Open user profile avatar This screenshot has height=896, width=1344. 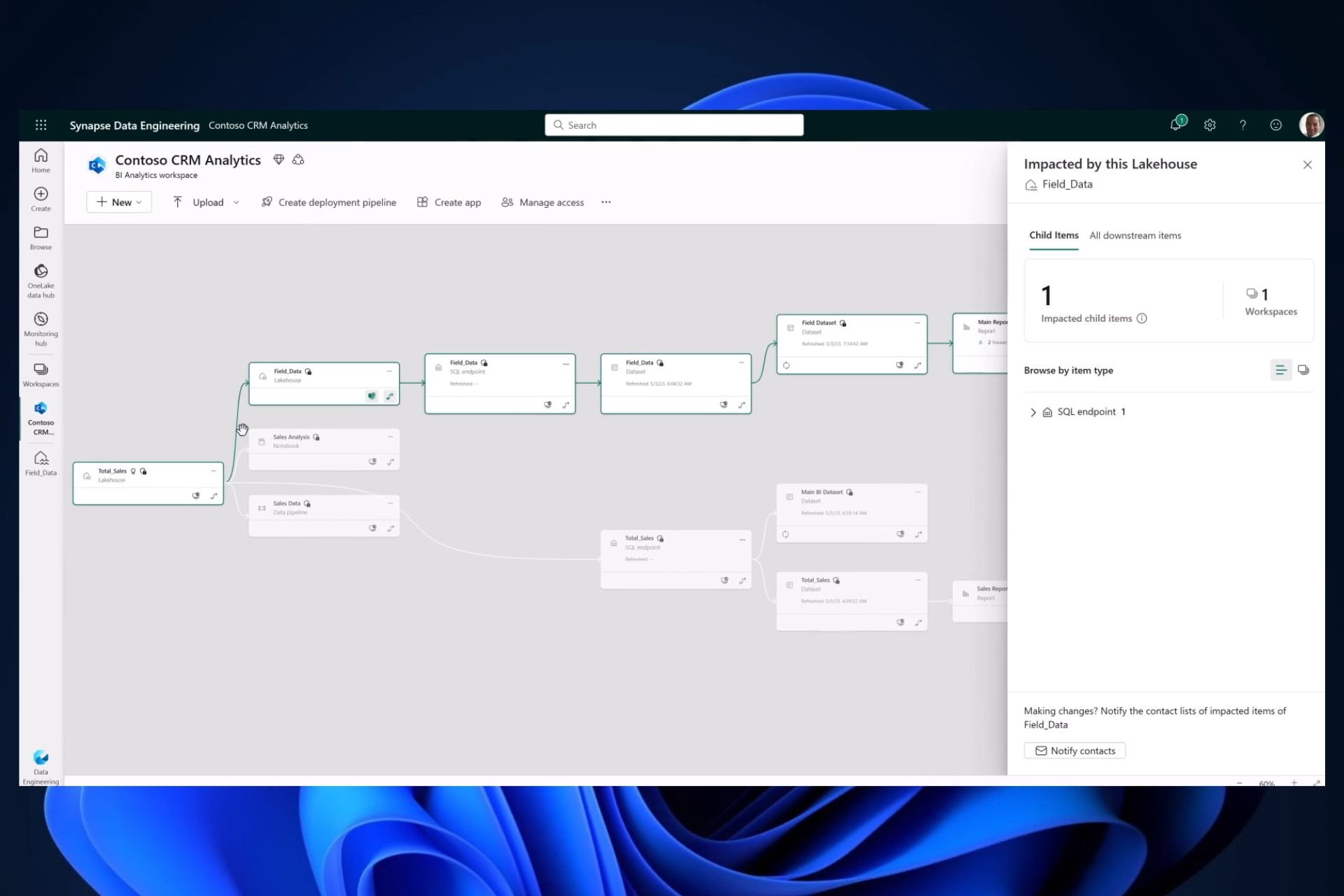point(1311,125)
